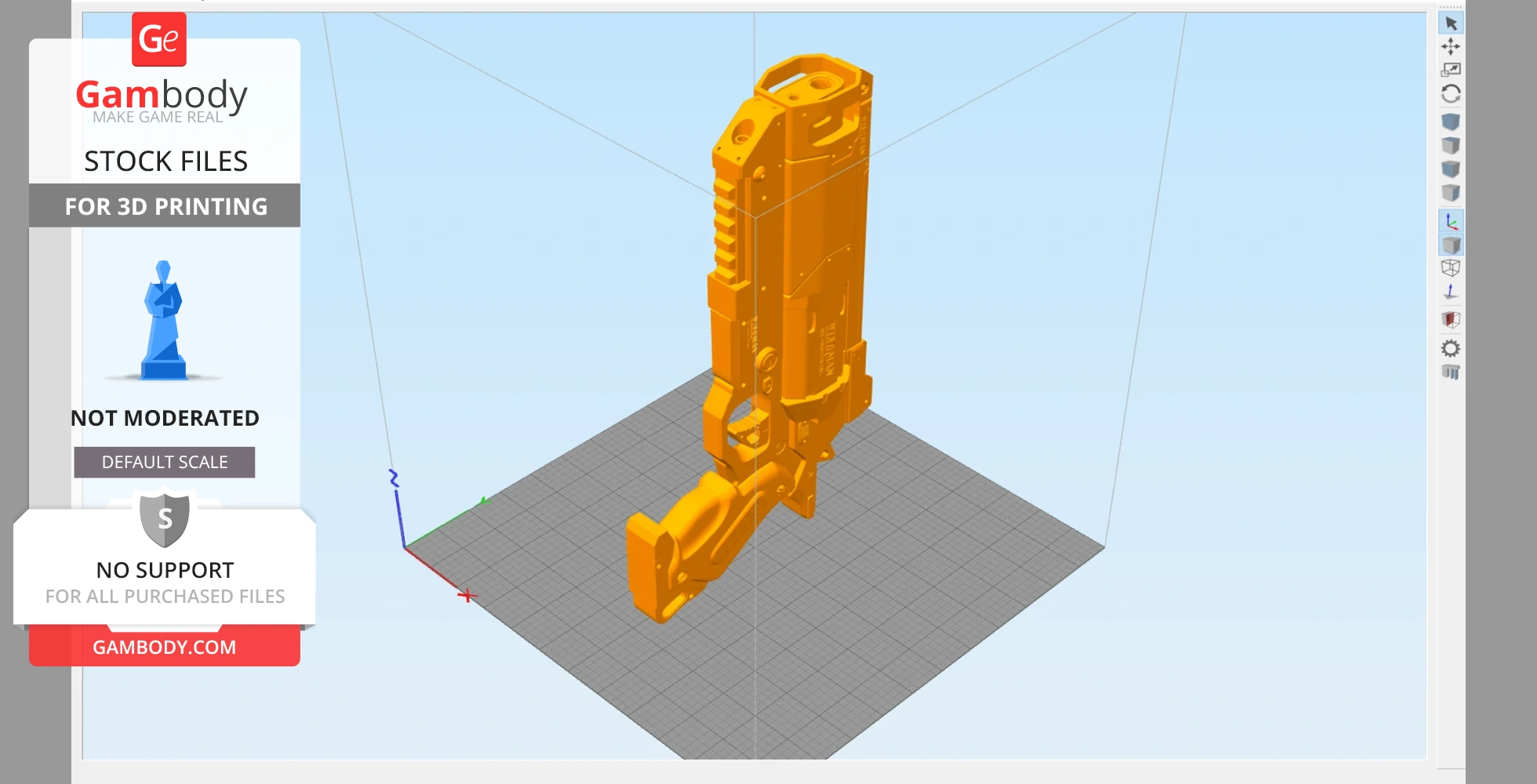Open the scale tool
1537x784 pixels.
point(1452,69)
